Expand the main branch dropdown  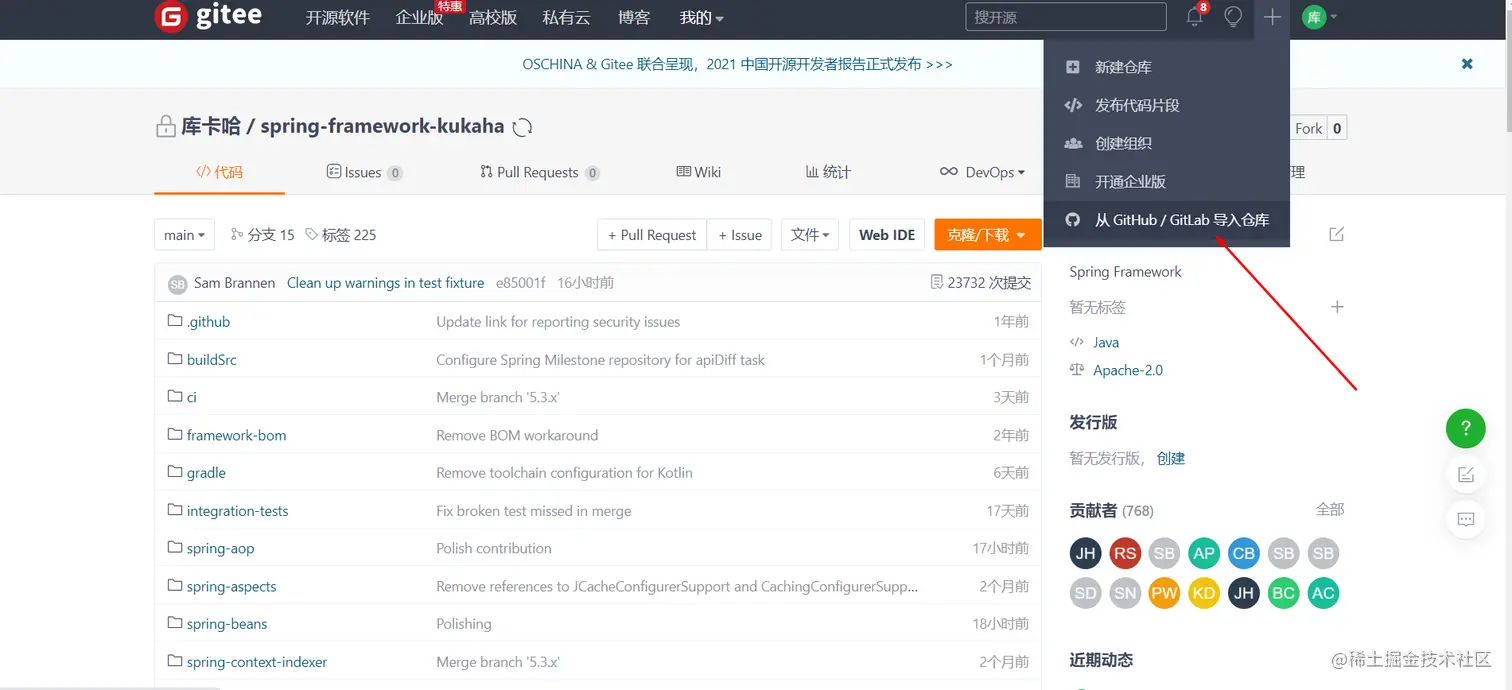coord(185,235)
